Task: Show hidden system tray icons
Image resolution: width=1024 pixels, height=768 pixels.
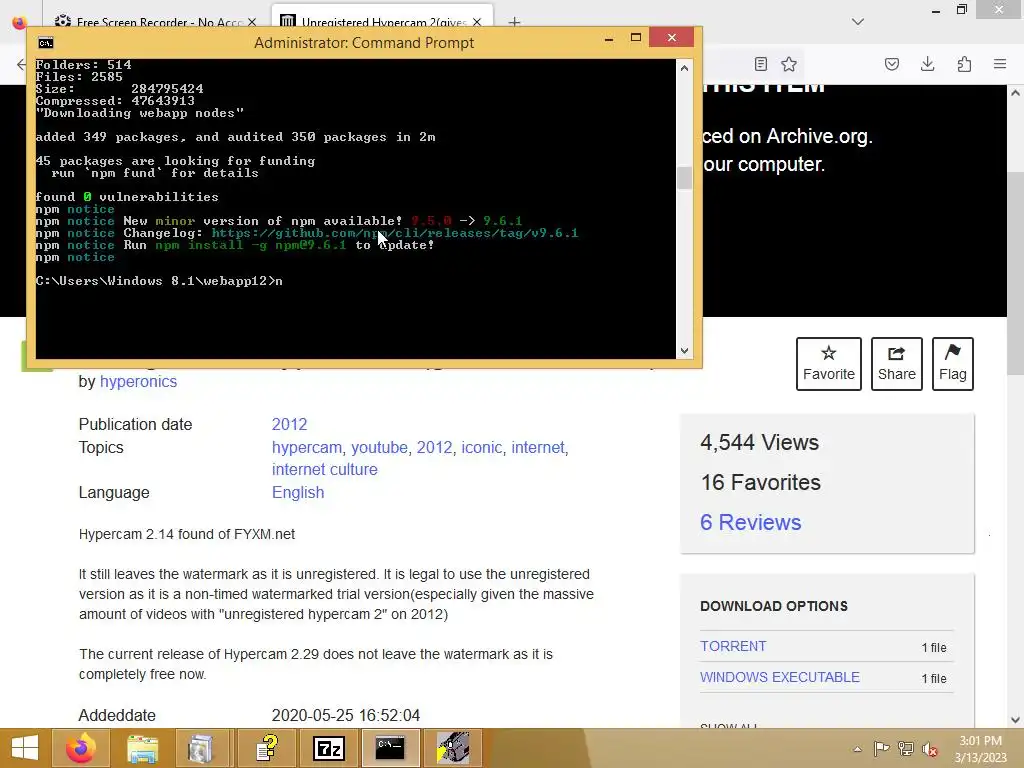Action: 857,749
